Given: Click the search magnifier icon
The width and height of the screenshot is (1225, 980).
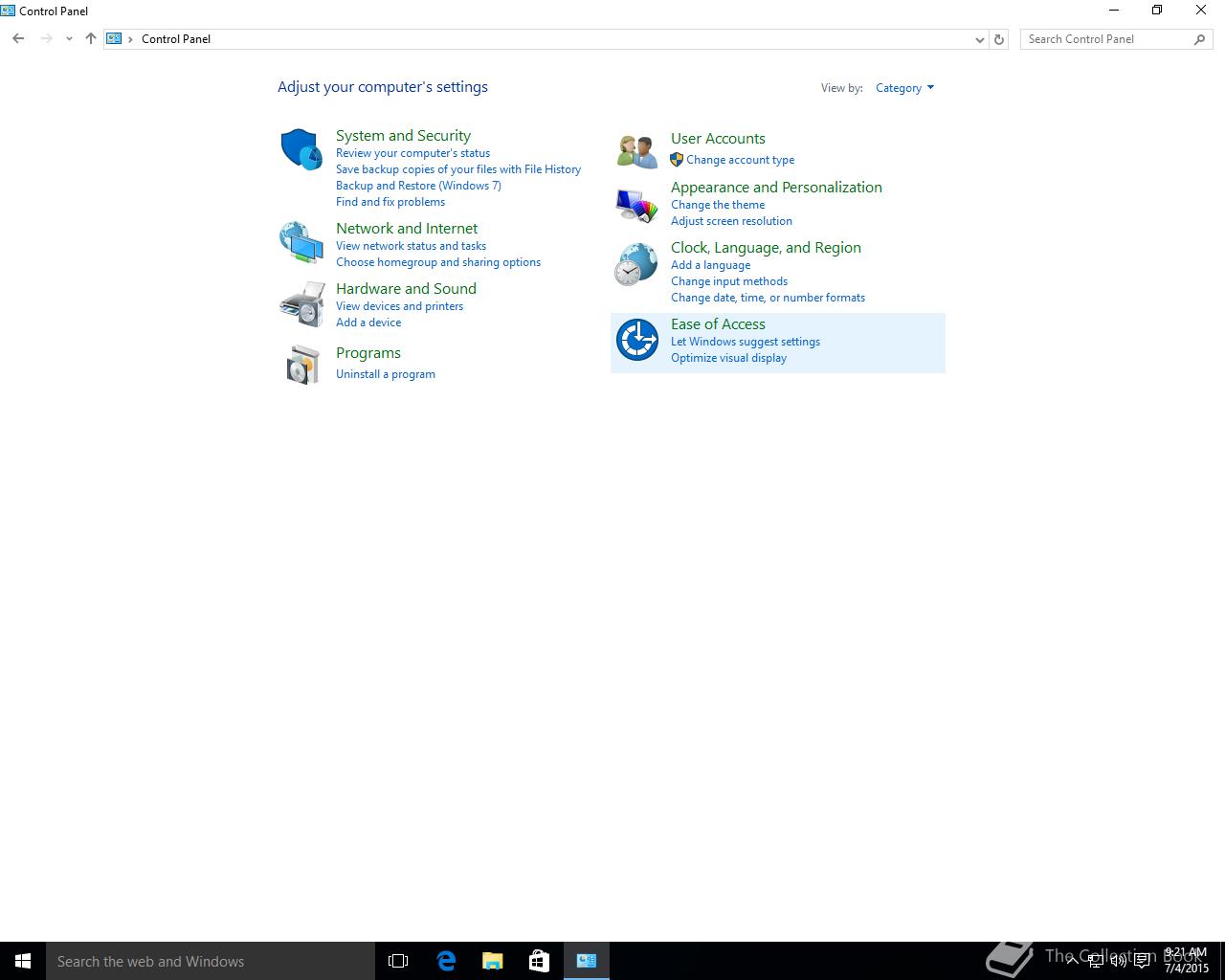Looking at the screenshot, I should point(1199,39).
